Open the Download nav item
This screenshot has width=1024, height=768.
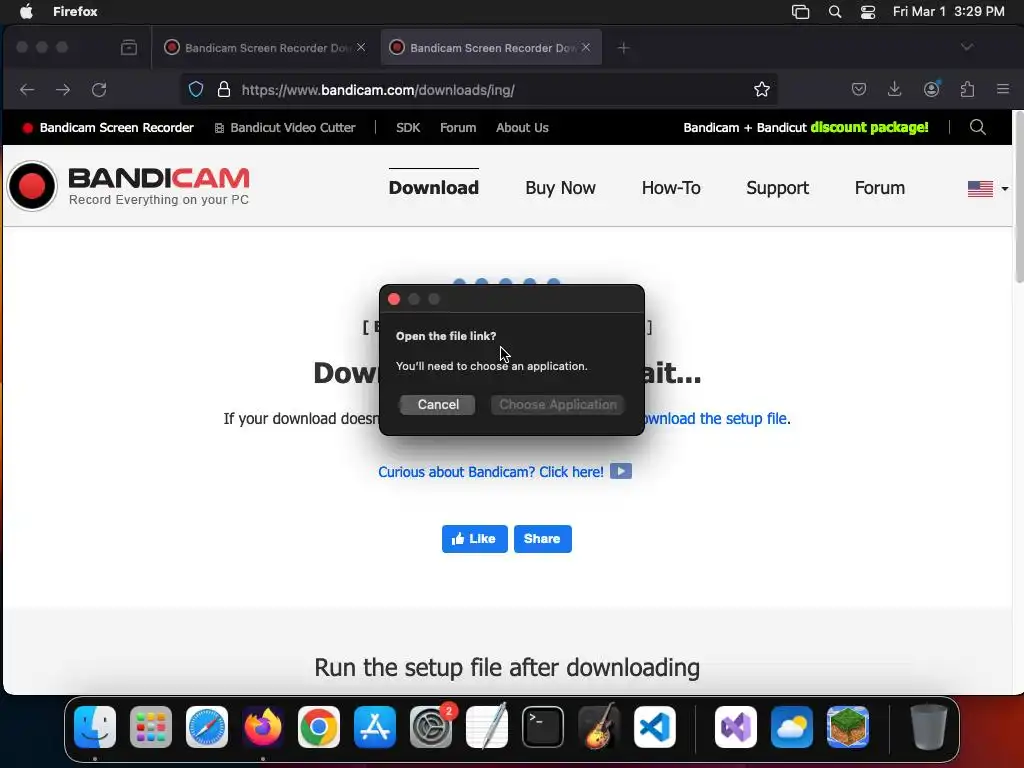[434, 188]
